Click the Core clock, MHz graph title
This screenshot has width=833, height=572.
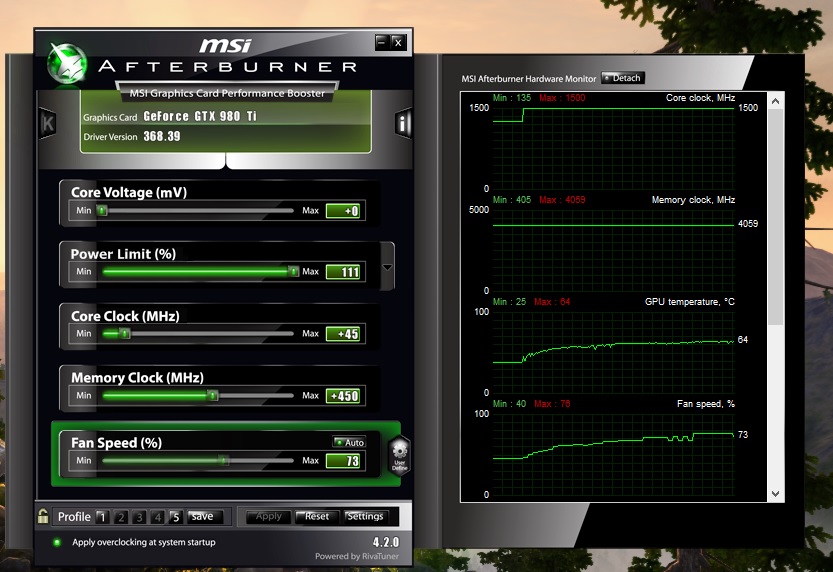[x=700, y=98]
